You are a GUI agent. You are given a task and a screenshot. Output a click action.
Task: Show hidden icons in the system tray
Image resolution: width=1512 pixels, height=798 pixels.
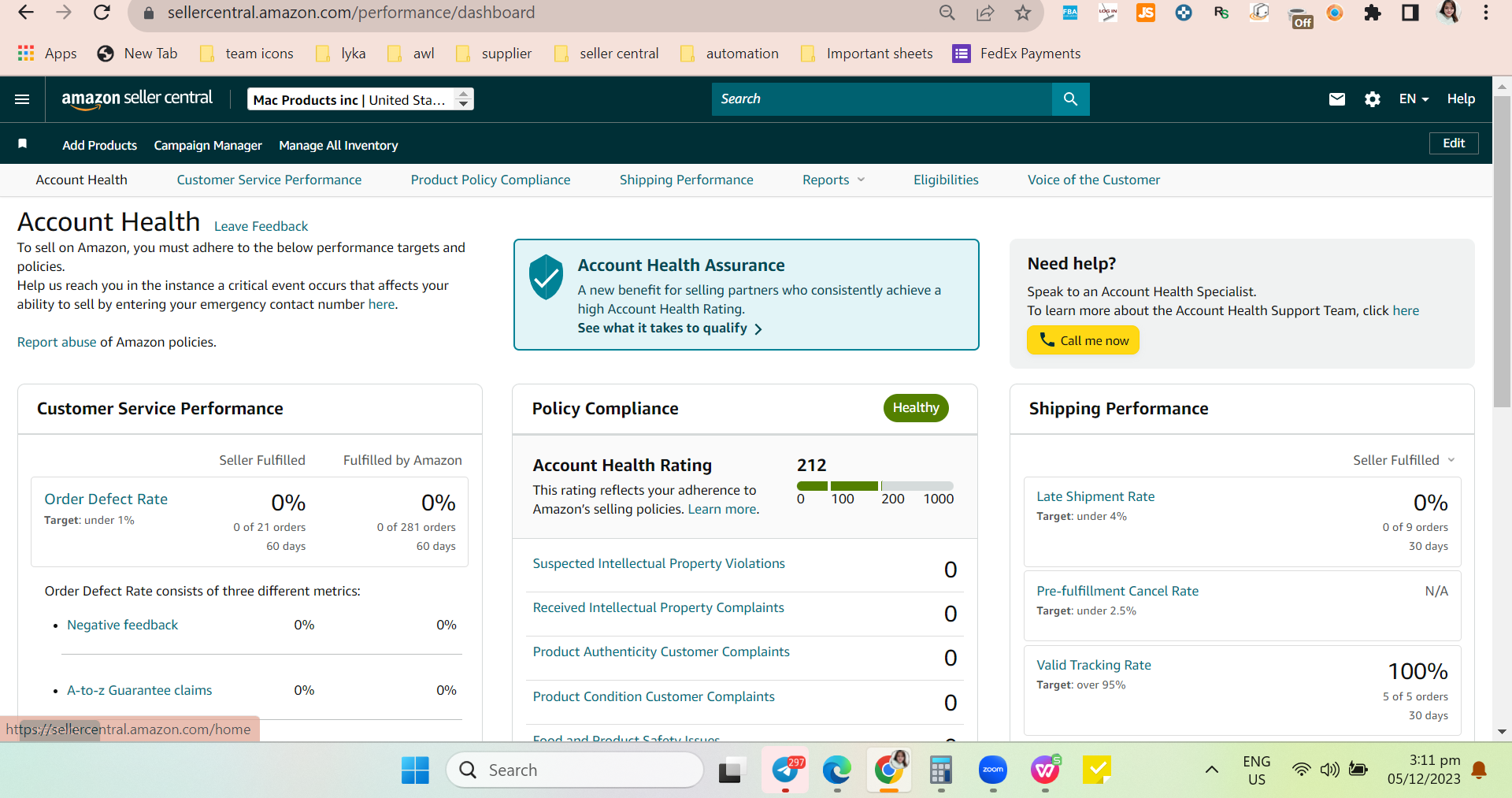[x=1212, y=770]
